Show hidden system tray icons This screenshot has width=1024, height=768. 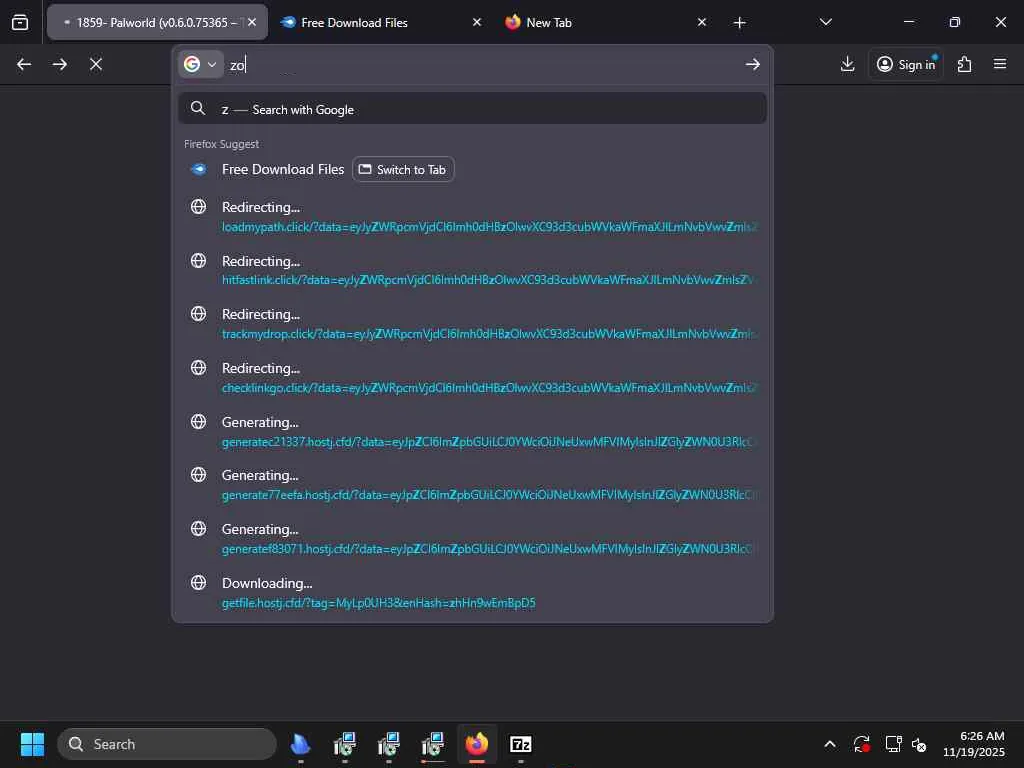(x=829, y=744)
